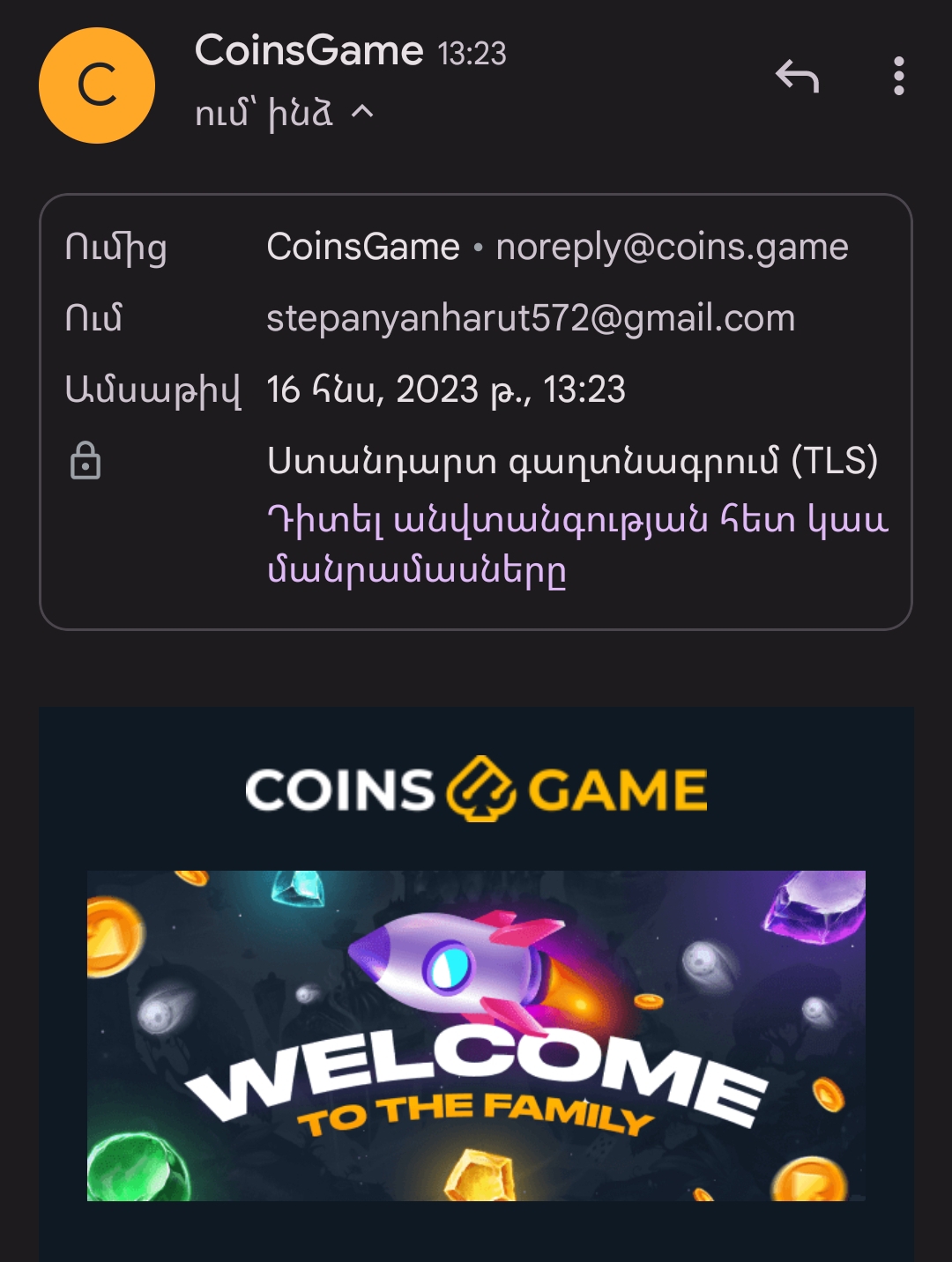The image size is (952, 1262).
Task: Tap the date row showing 2023, 13:23
Action: coord(446,390)
